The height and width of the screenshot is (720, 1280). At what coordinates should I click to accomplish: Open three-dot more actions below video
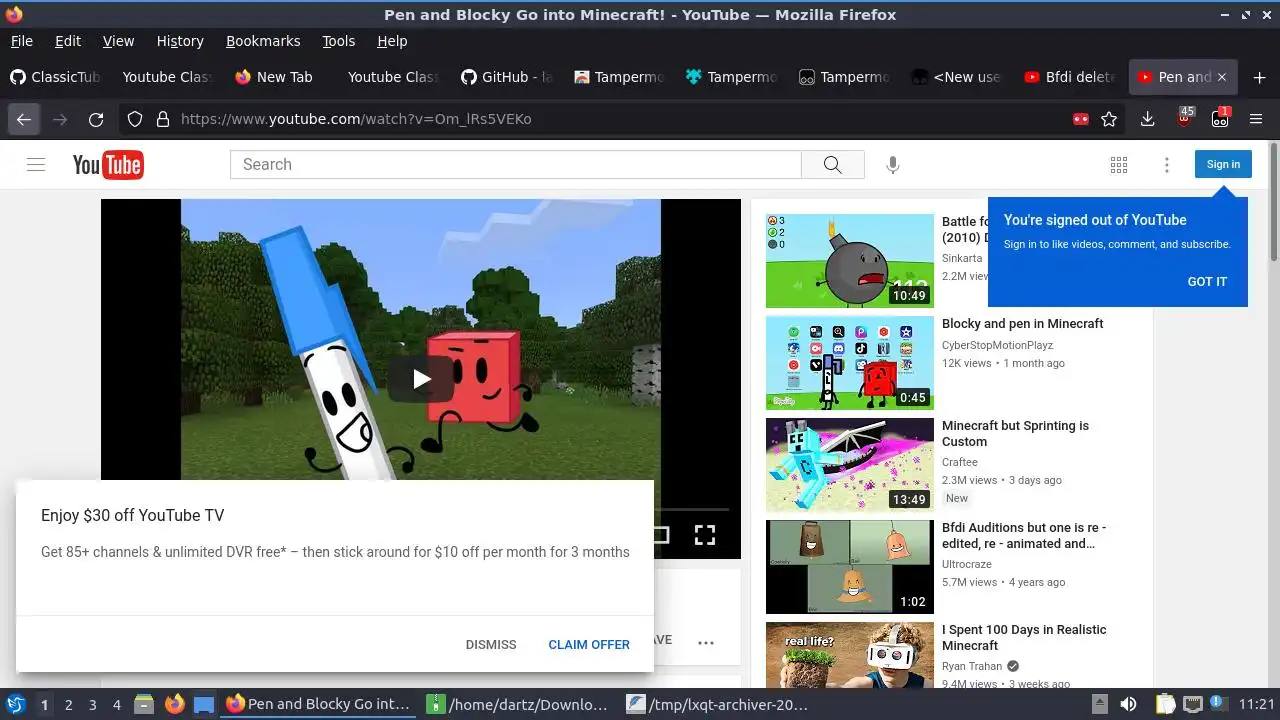click(706, 643)
